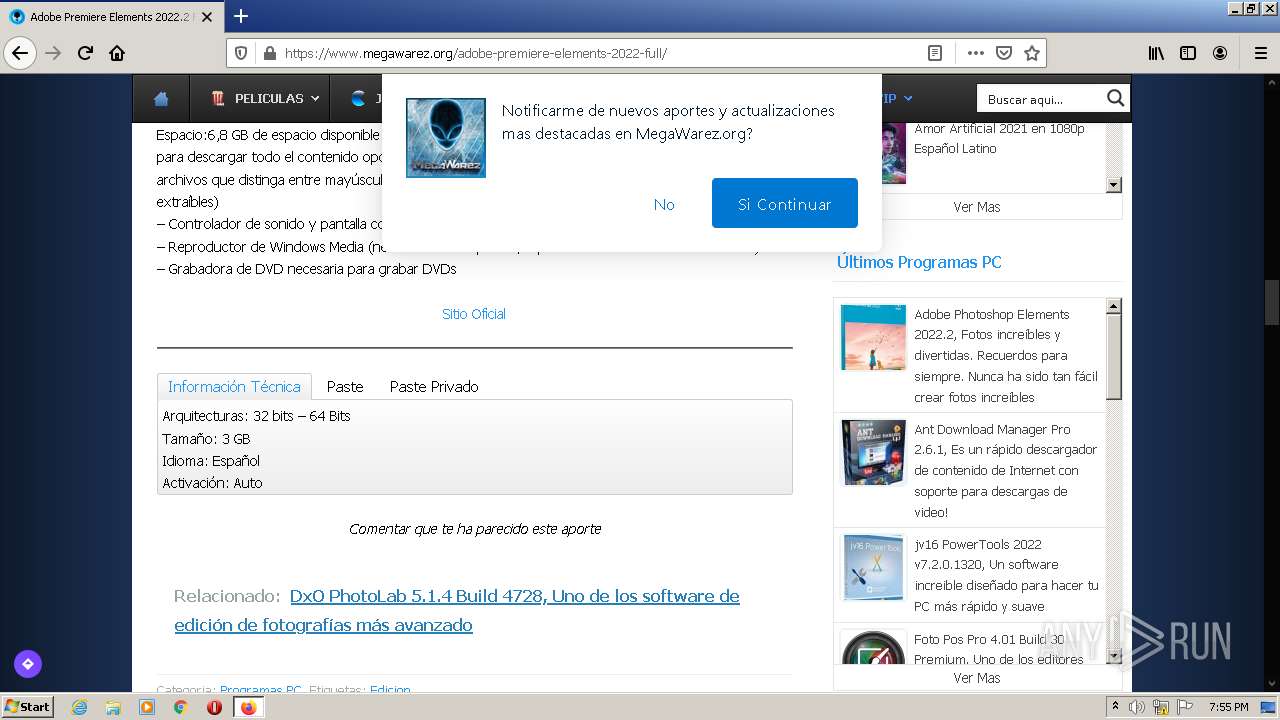1280x720 pixels.
Task: Reload the current page
Action: click(85, 53)
